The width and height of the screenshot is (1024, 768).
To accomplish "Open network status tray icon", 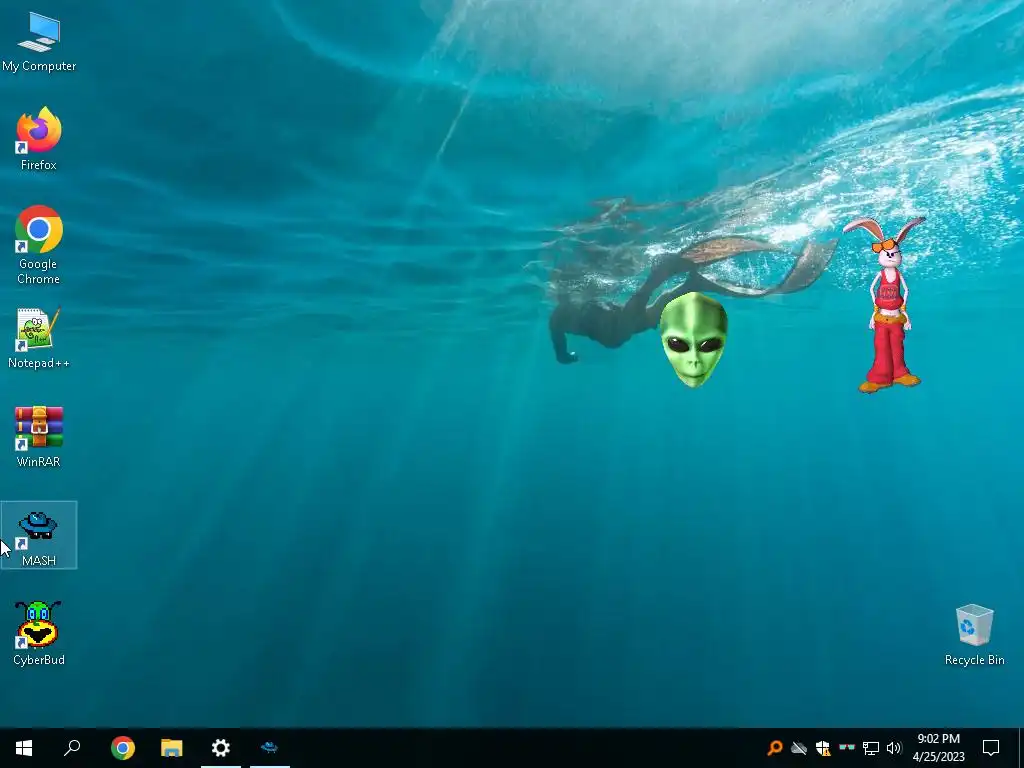I will tap(871, 748).
